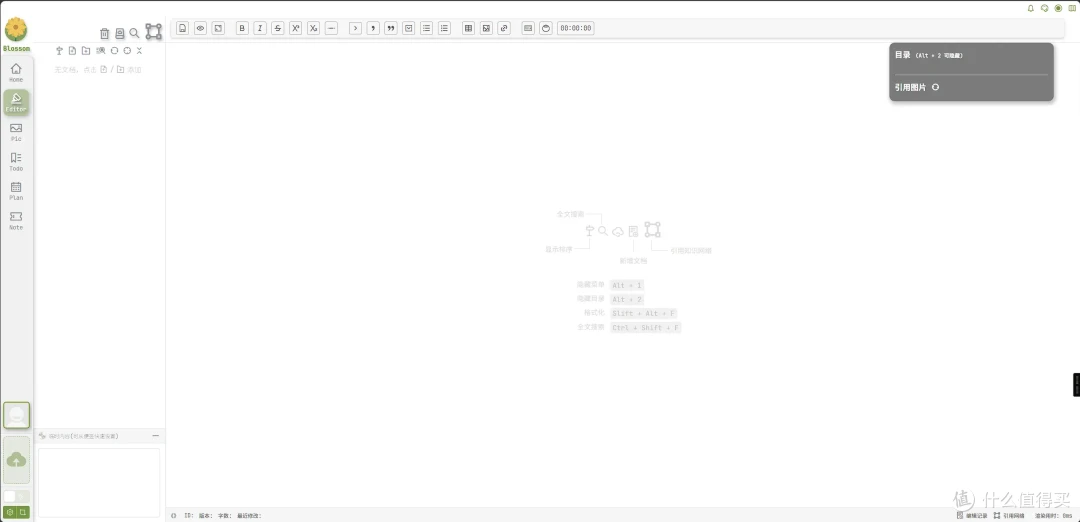1080x522 pixels.
Task: Open full-text search magnifier icon
Action: (x=134, y=33)
